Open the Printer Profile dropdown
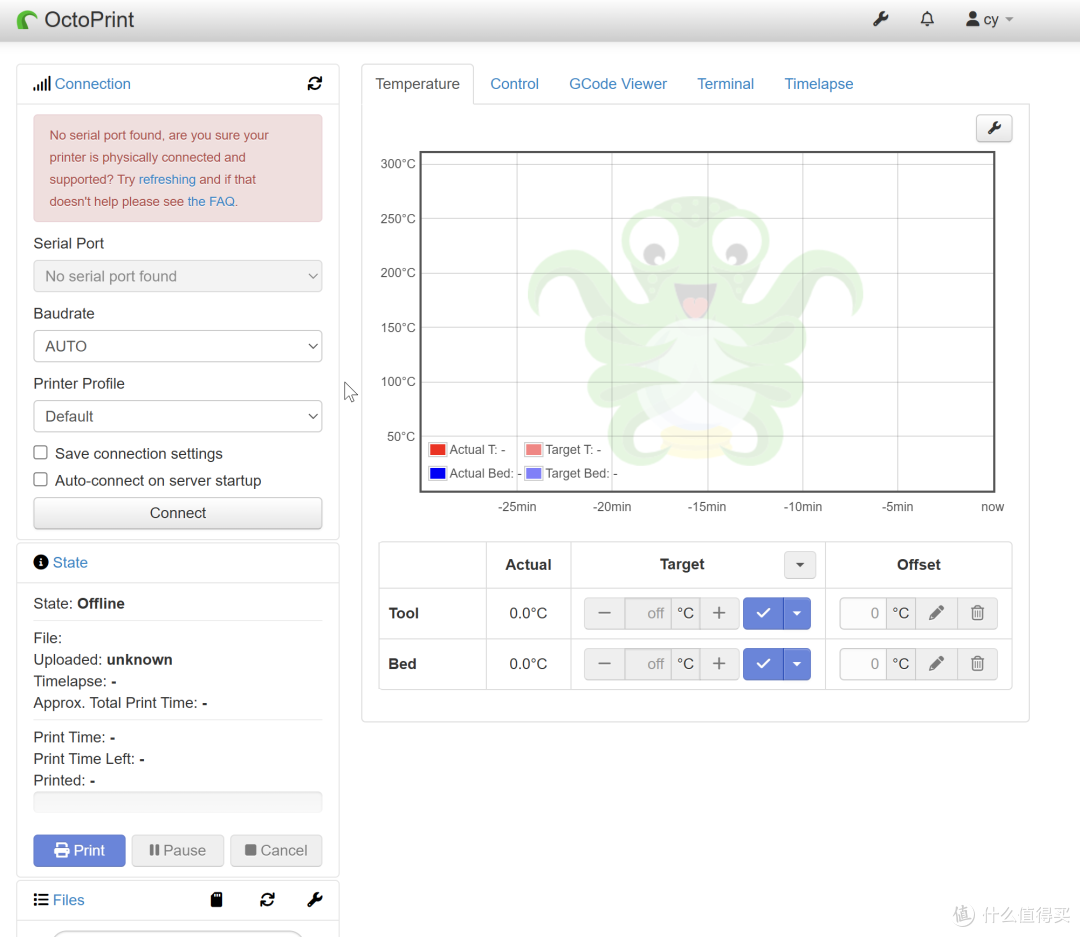The image size is (1080, 937). point(178,416)
